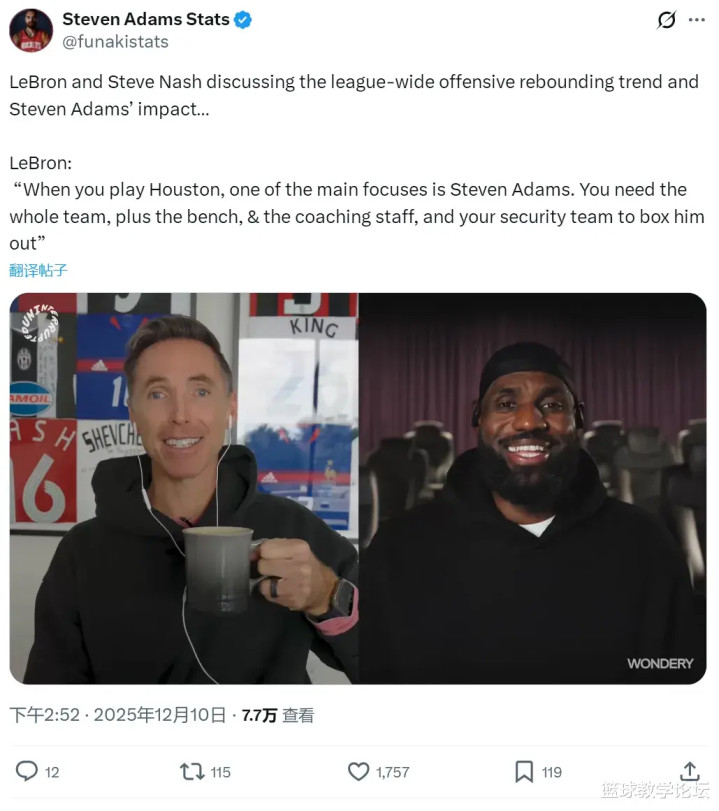The width and height of the screenshot is (719, 811).
Task: Click the reply speech bubble icon
Action: coord(26,771)
